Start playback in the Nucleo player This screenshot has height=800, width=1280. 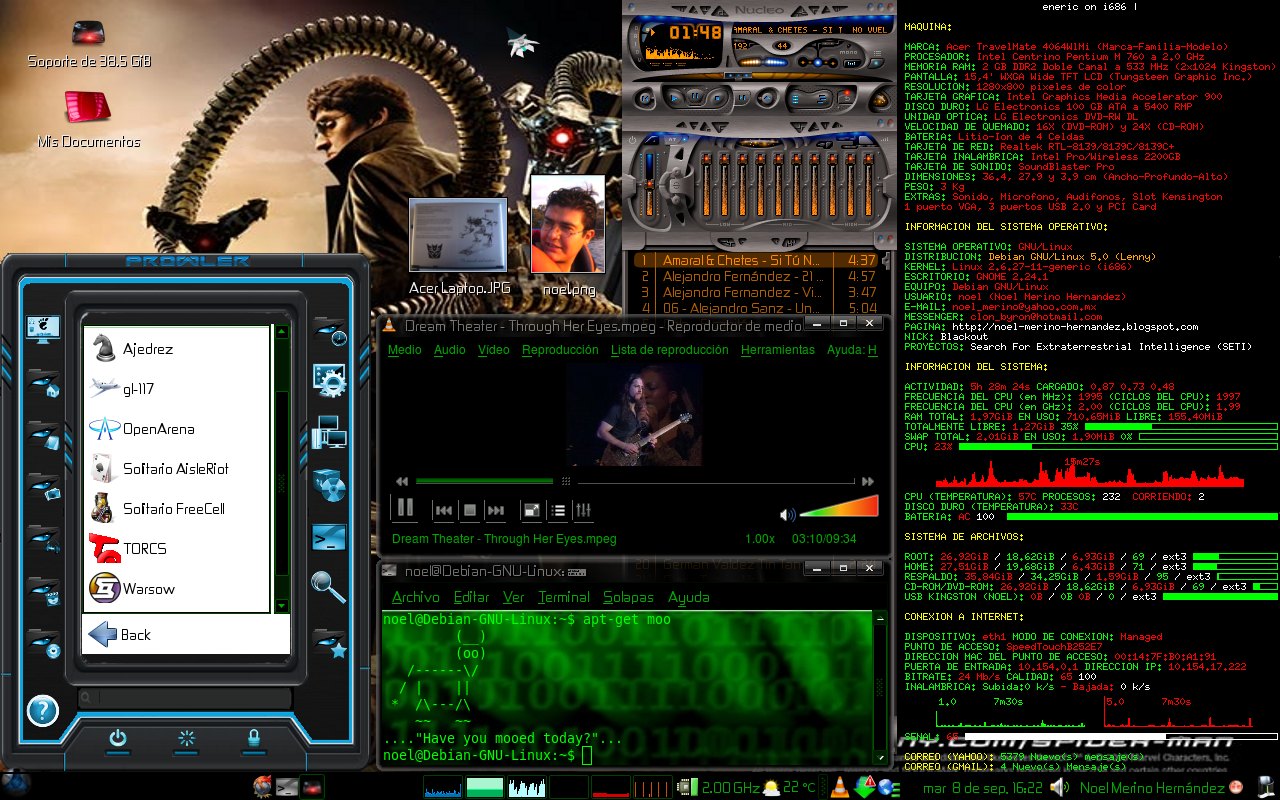tap(675, 98)
